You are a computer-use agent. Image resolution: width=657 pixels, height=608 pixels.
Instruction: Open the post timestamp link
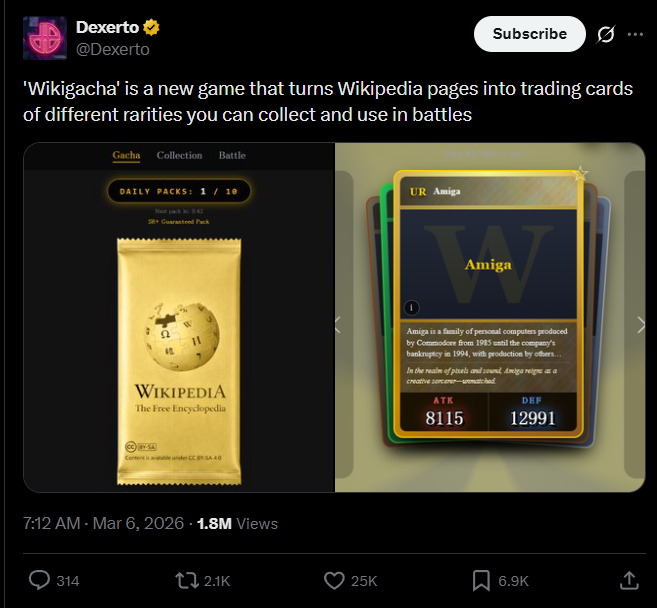tap(103, 523)
